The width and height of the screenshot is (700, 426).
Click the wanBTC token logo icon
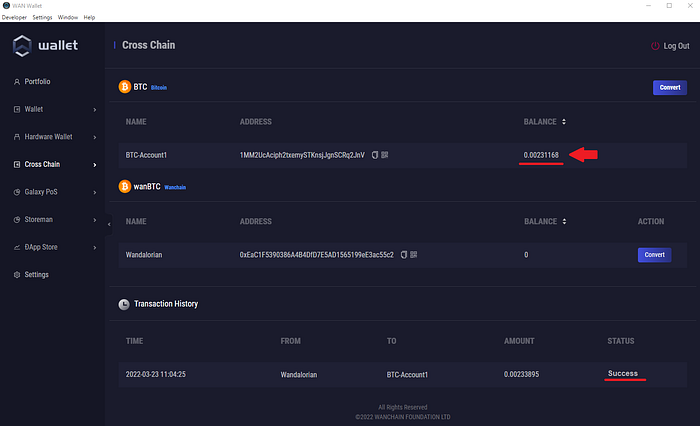click(x=125, y=186)
